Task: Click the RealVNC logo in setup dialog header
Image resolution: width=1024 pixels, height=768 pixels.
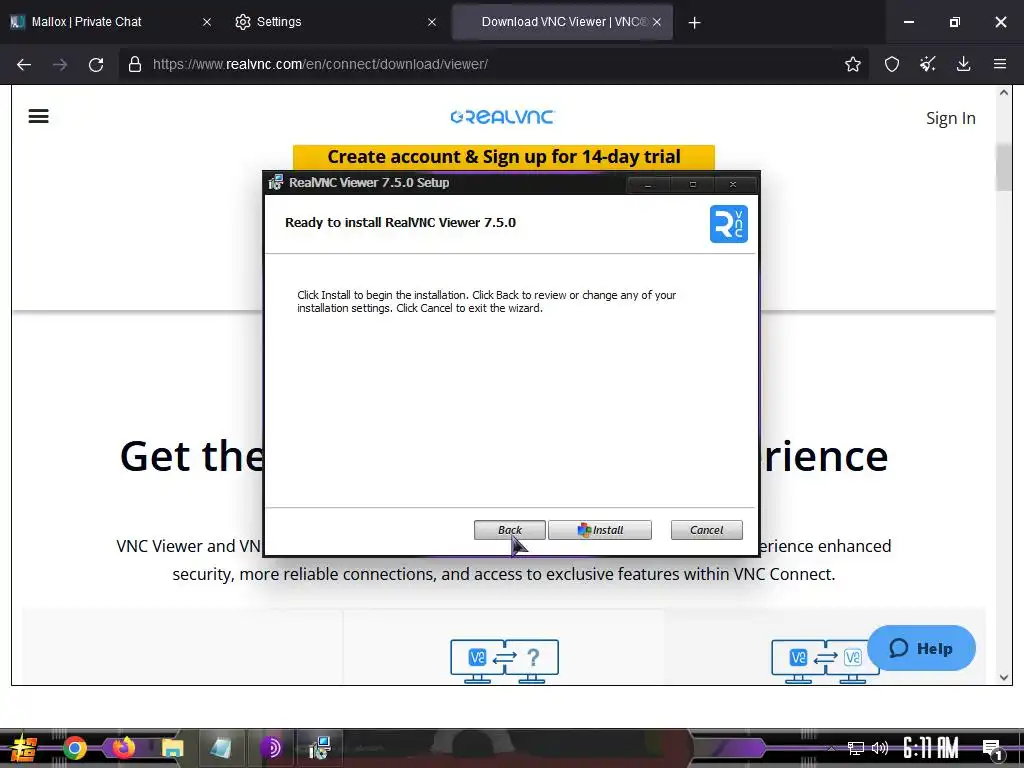Action: click(729, 224)
